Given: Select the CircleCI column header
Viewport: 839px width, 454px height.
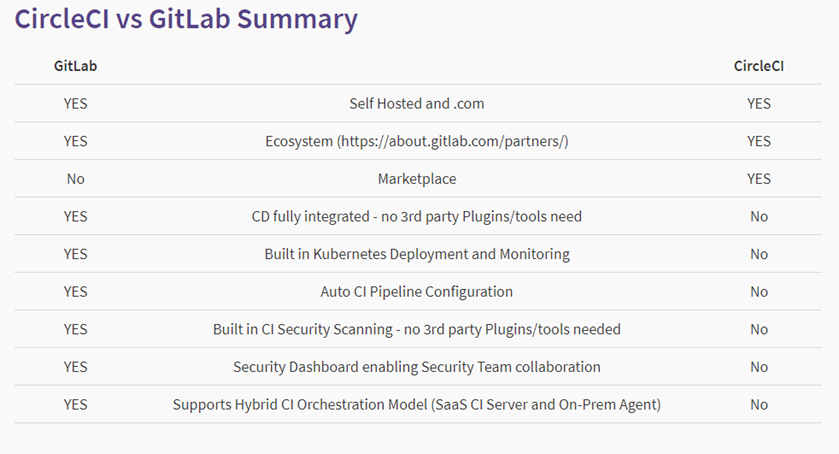Looking at the screenshot, I should click(758, 66).
